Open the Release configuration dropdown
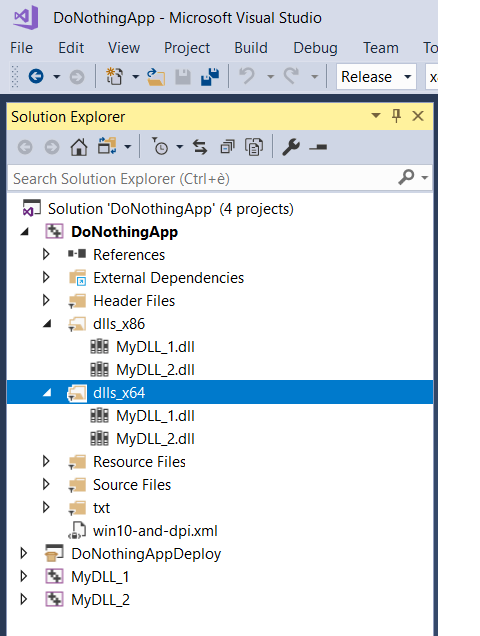This screenshot has width=480, height=636. (376, 77)
